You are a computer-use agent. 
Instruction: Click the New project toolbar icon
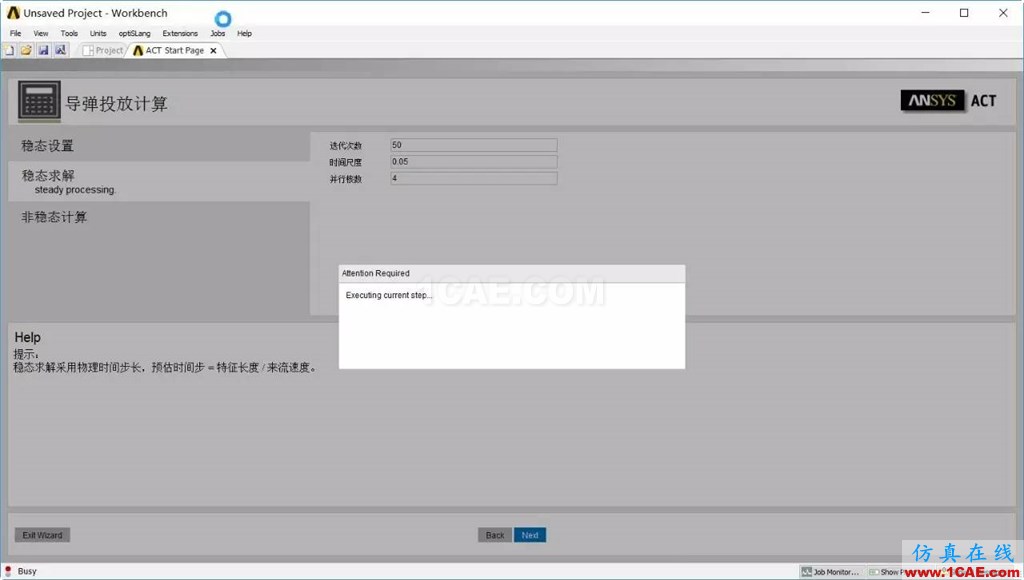pos(9,50)
